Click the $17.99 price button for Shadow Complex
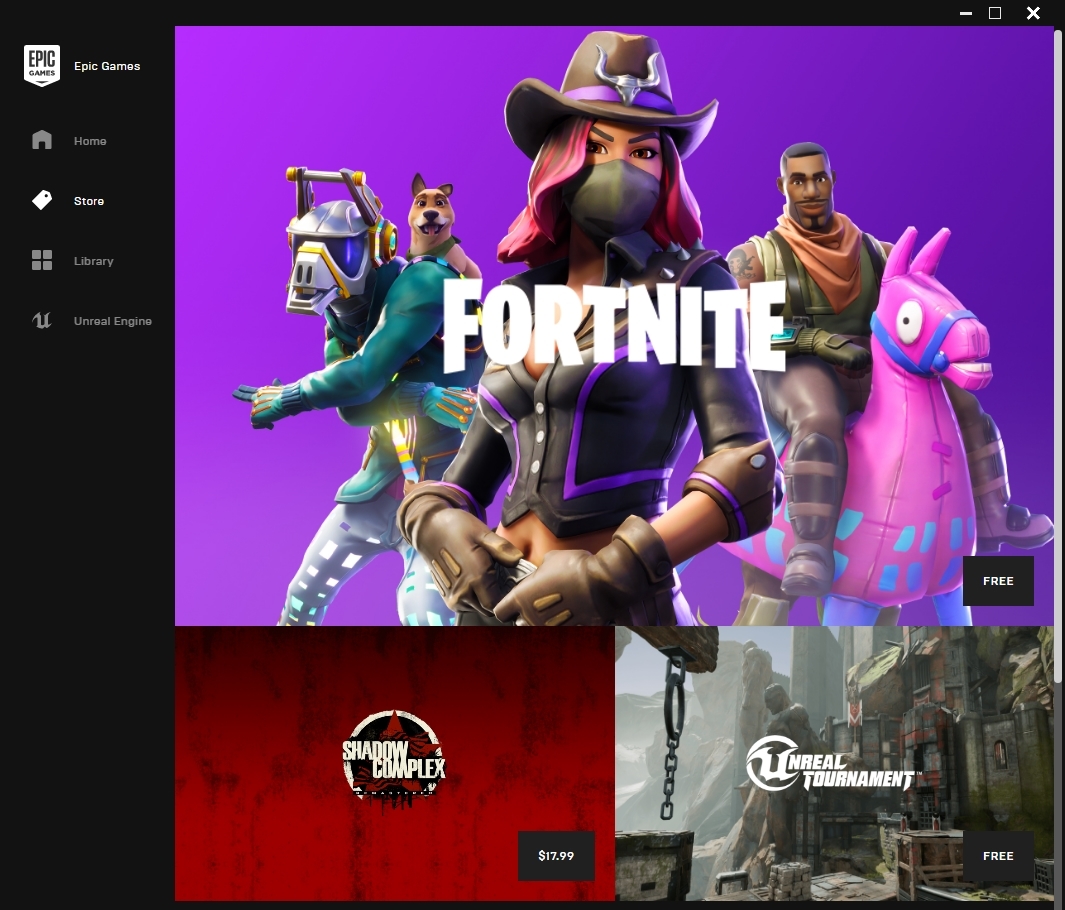Screen dimensions: 1065x910 pyautogui.click(x=556, y=856)
